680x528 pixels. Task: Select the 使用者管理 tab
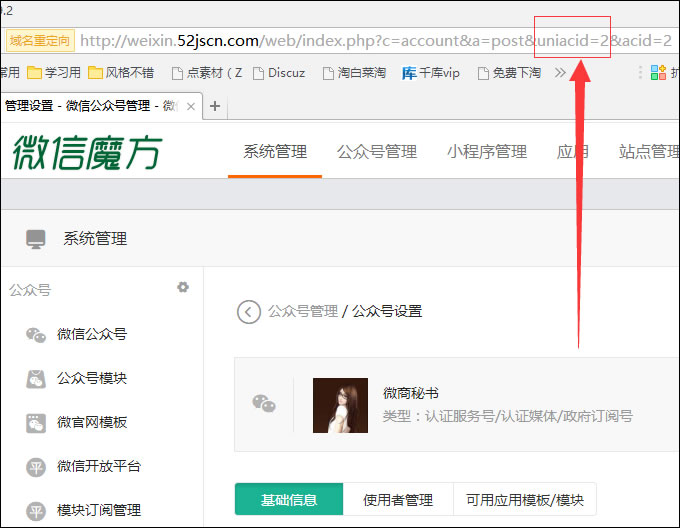pyautogui.click(x=397, y=499)
